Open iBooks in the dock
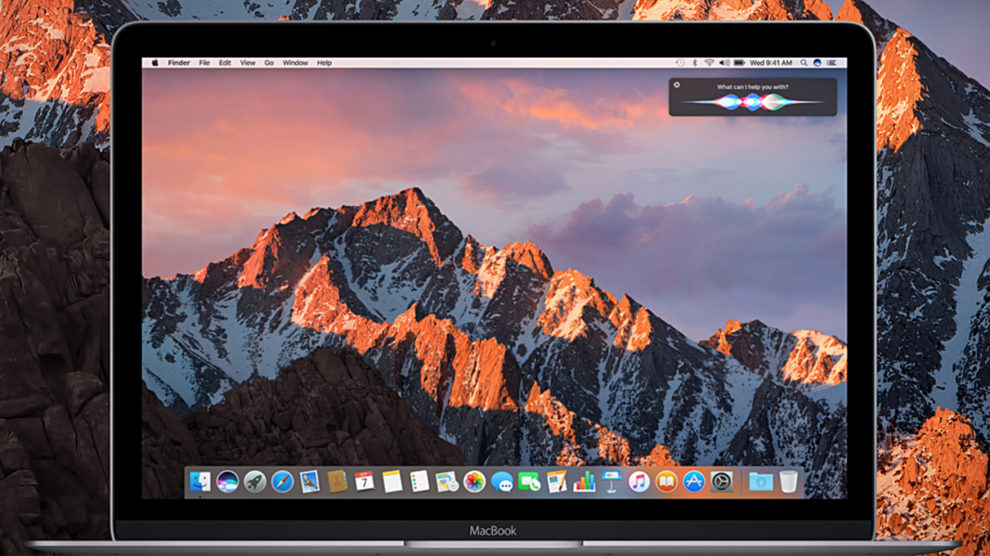 (666, 482)
